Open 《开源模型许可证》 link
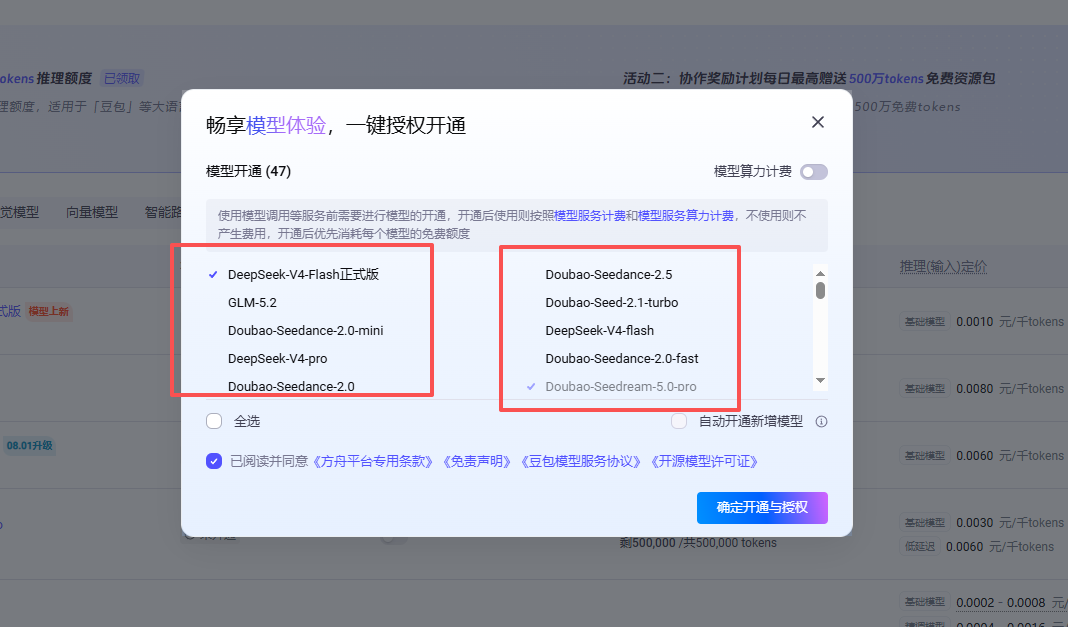Image resolution: width=1068 pixels, height=627 pixels. coord(704,461)
